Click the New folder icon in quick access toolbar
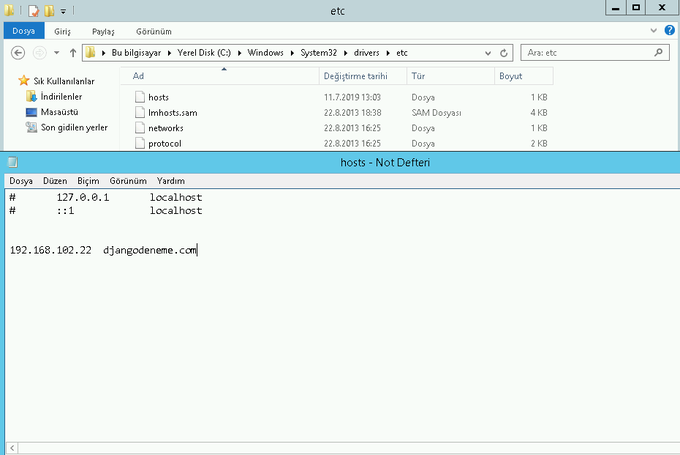The width and height of the screenshot is (680, 455). pos(49,10)
